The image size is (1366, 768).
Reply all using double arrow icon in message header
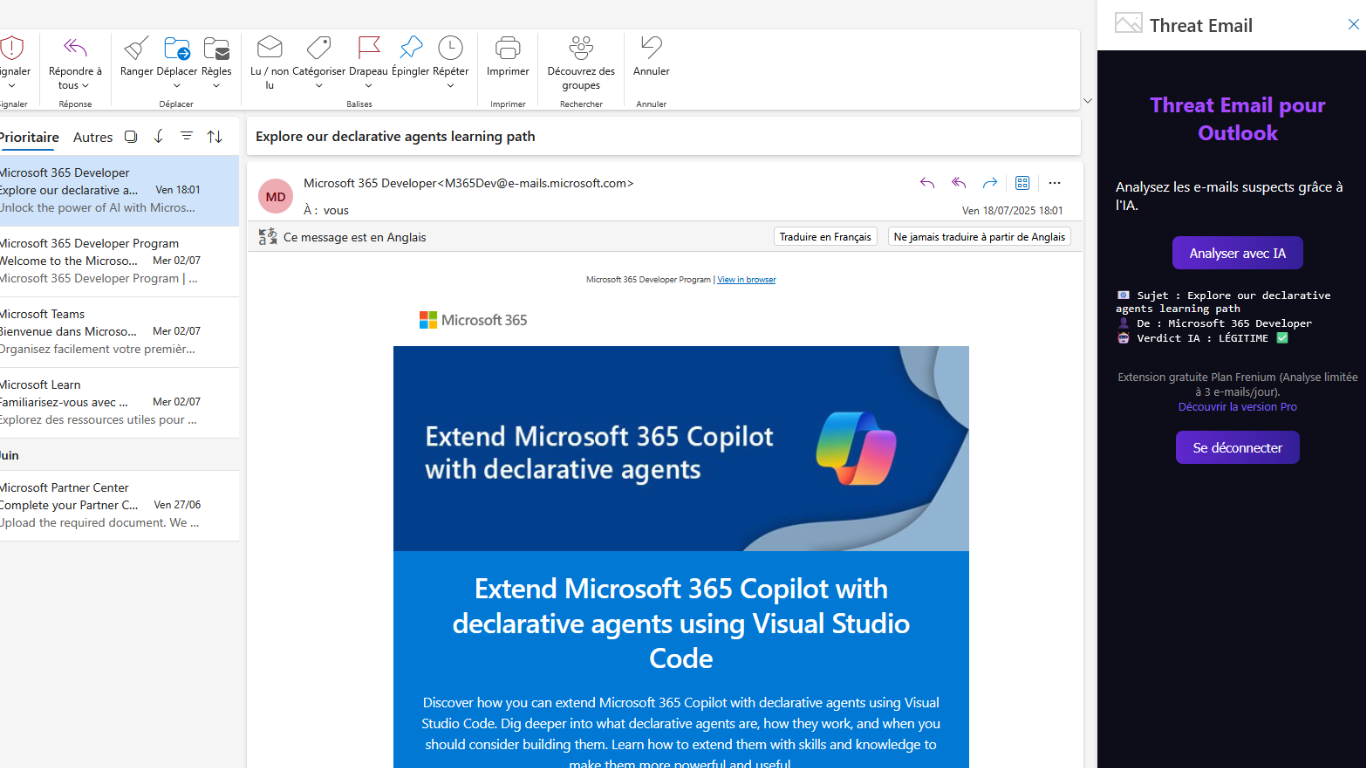(959, 183)
